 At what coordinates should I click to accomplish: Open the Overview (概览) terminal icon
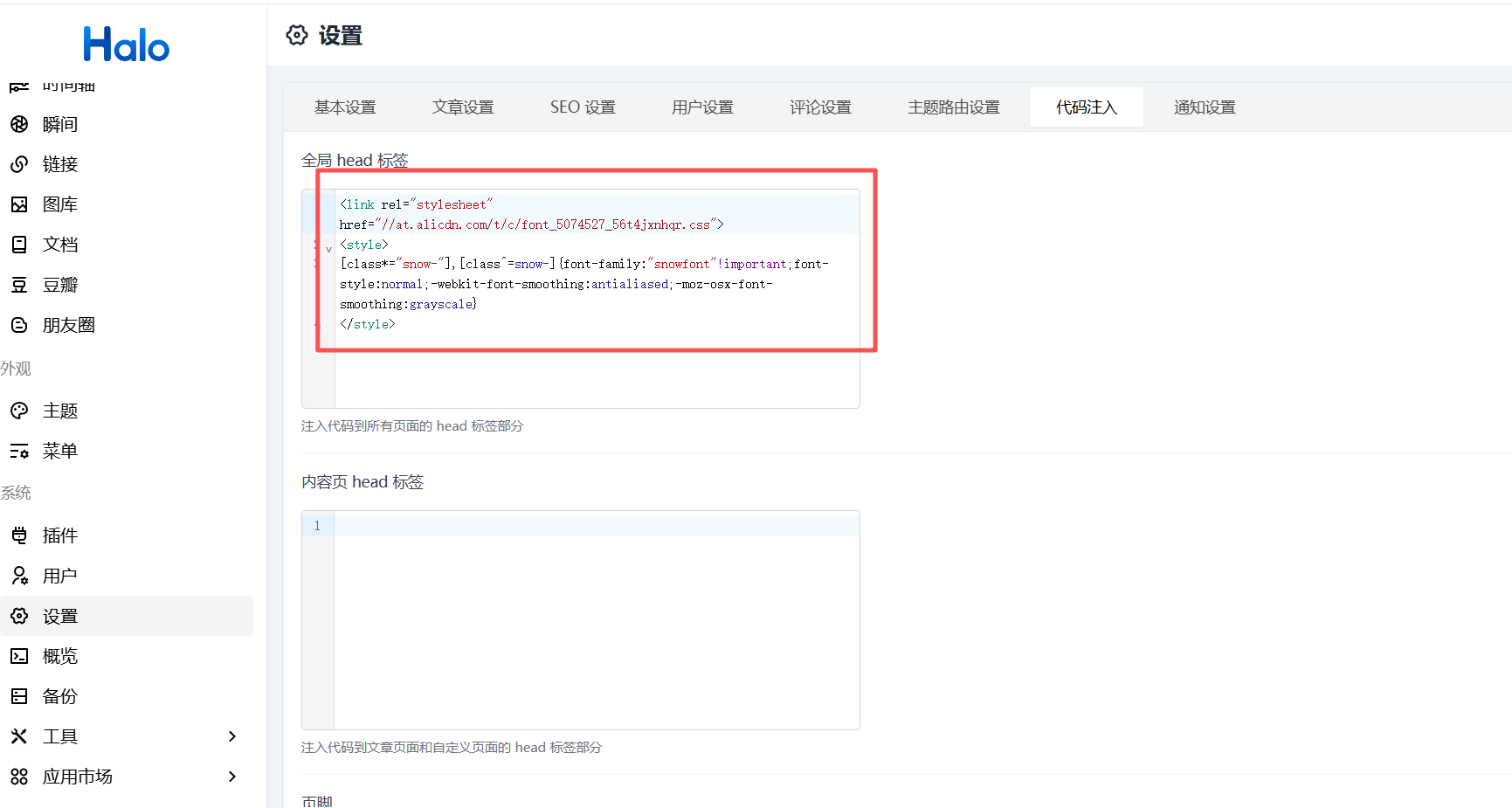tap(19, 656)
